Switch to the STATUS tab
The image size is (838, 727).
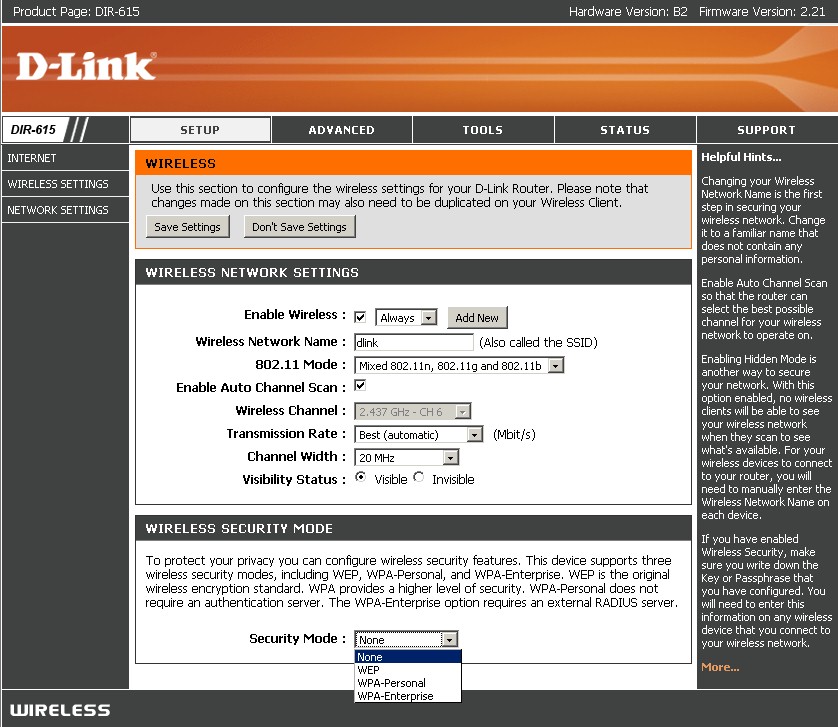625,129
